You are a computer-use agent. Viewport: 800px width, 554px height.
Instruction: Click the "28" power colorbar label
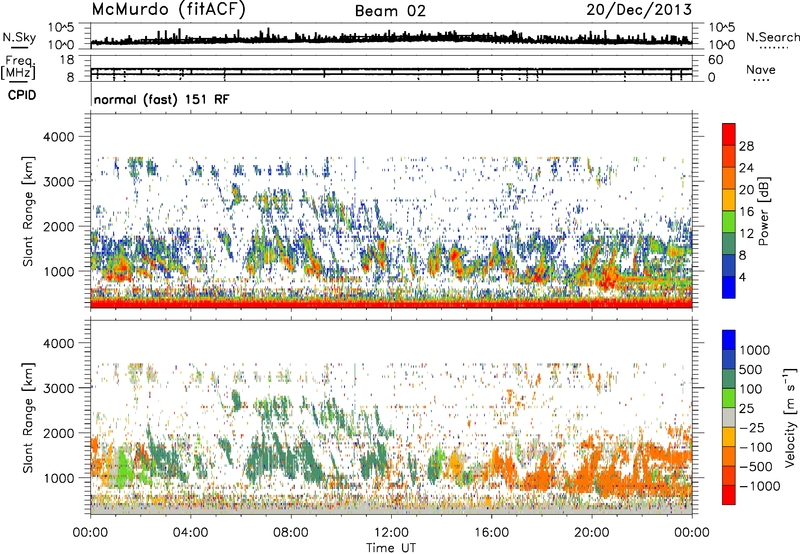tap(746, 146)
